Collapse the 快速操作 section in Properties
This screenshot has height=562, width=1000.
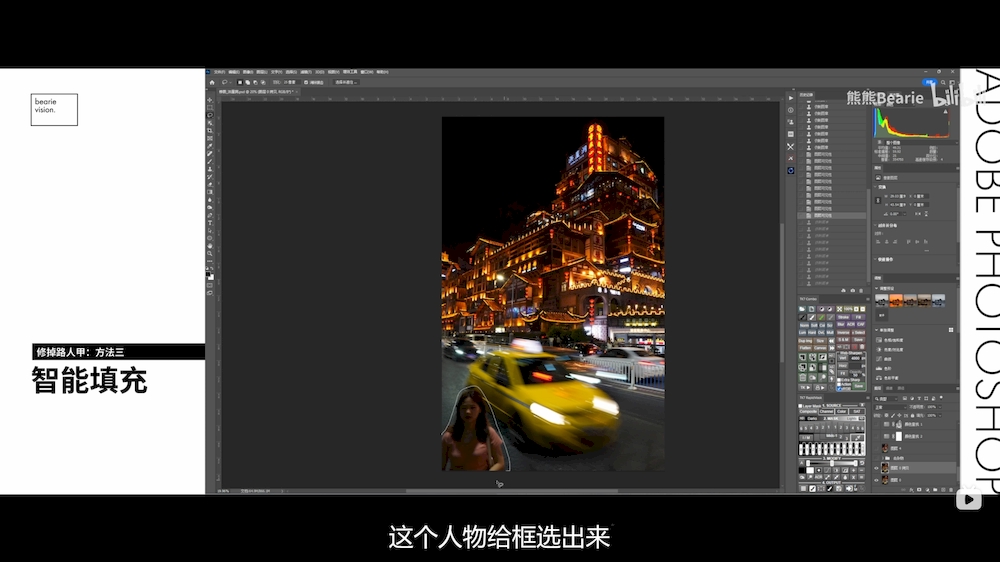tap(875, 259)
